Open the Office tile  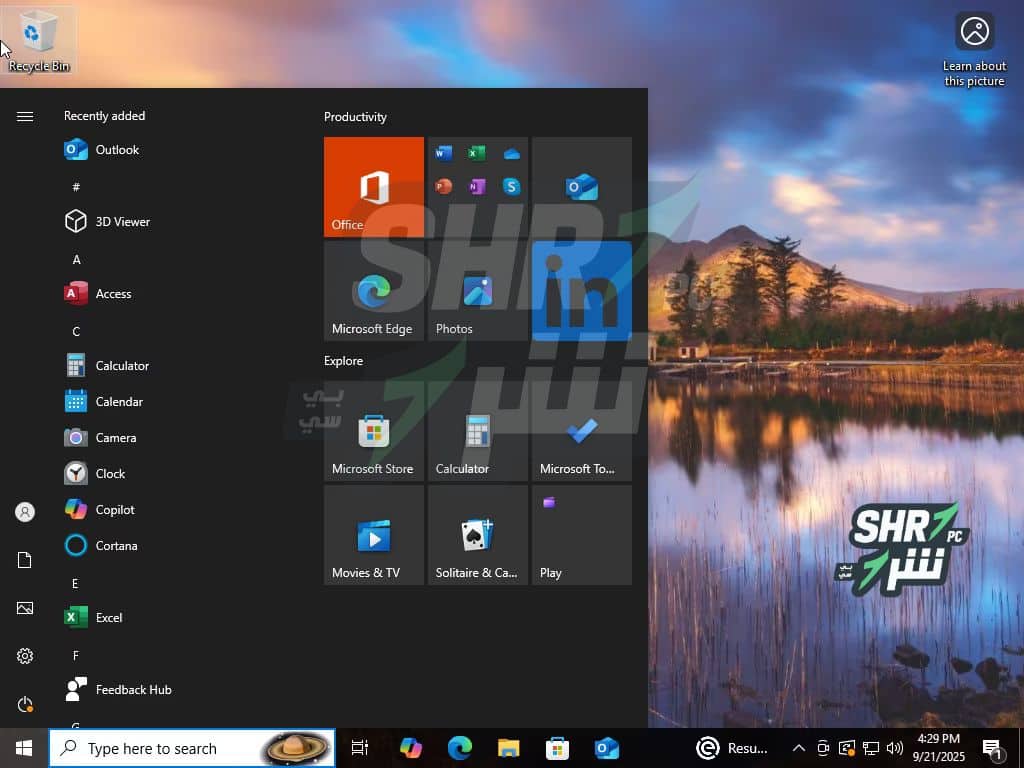point(374,186)
